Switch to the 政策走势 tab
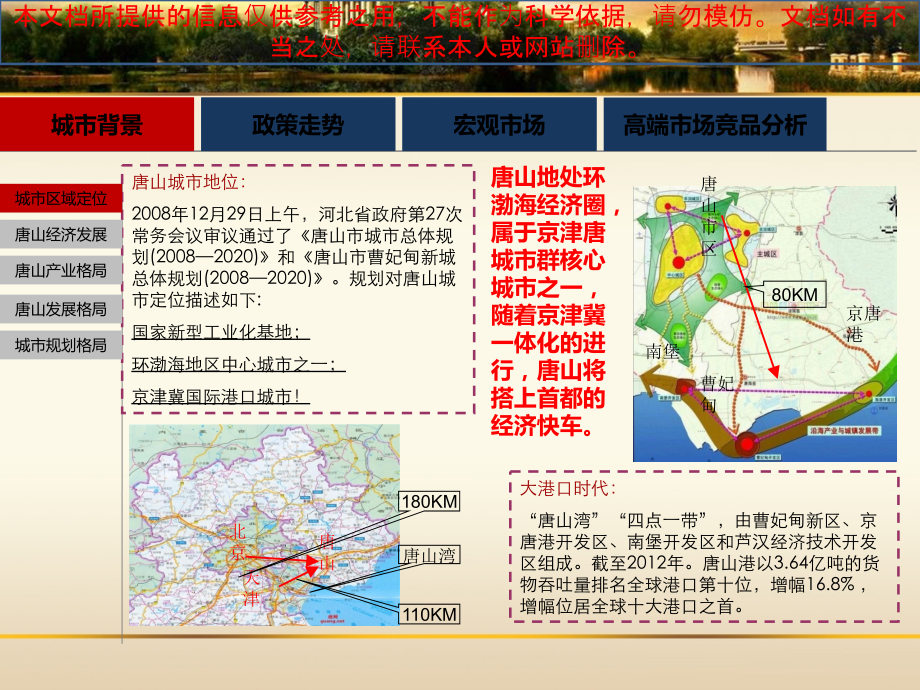Screen dimensions: 920x690 pos(300,122)
